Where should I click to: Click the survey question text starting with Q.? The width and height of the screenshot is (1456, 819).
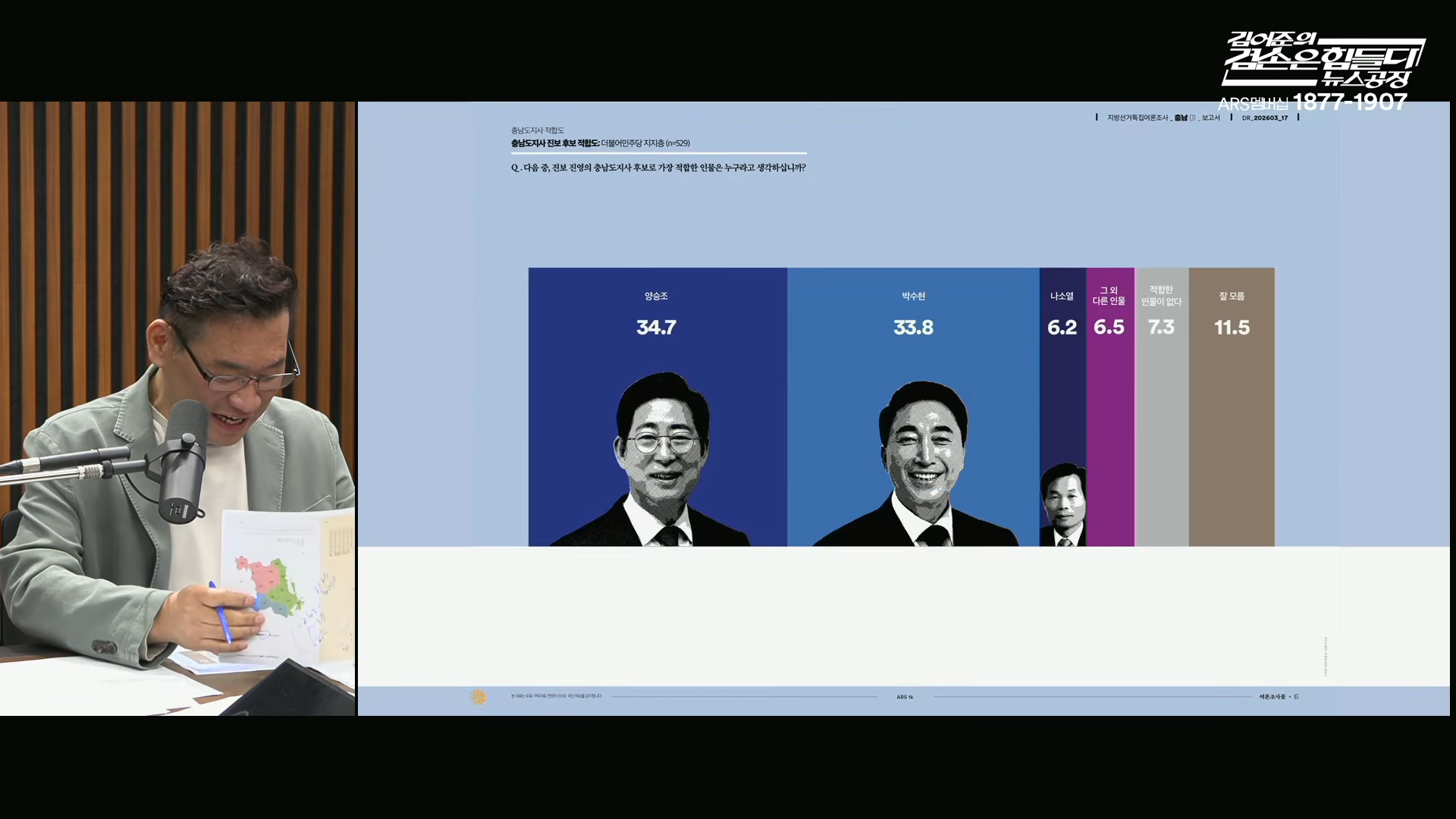coord(658,168)
